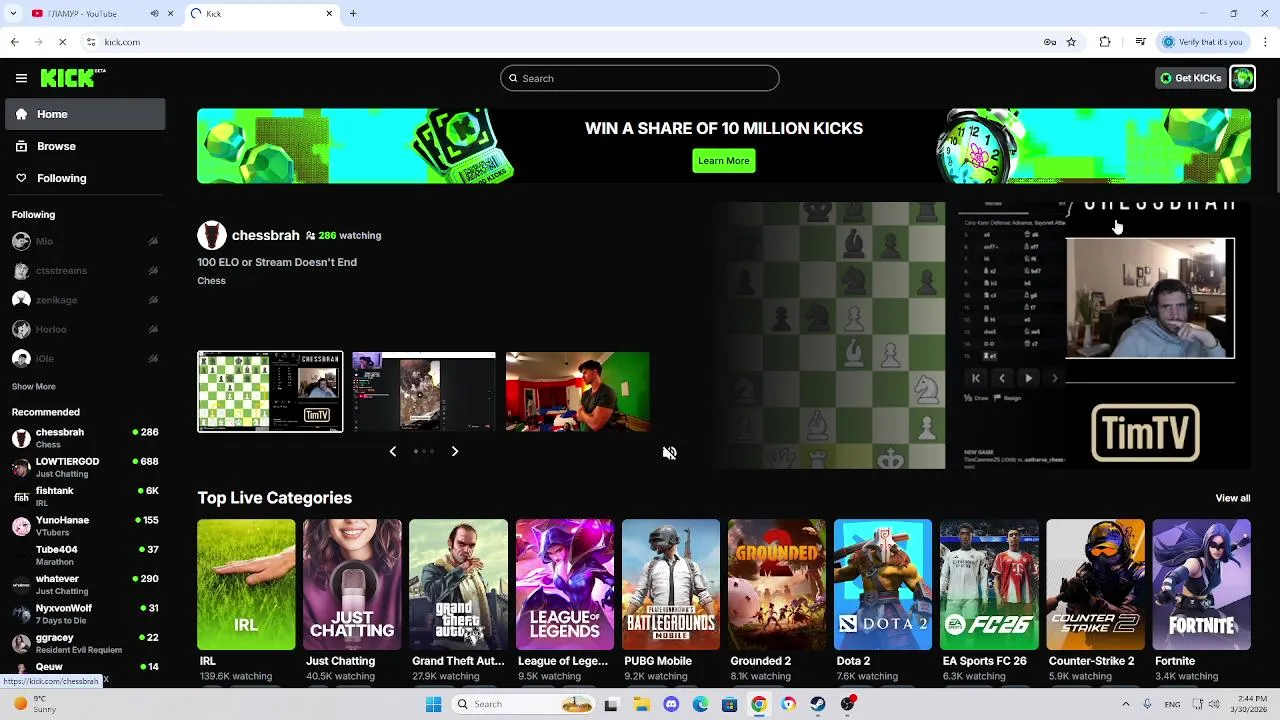Open Following in sidebar

[x=85, y=178]
